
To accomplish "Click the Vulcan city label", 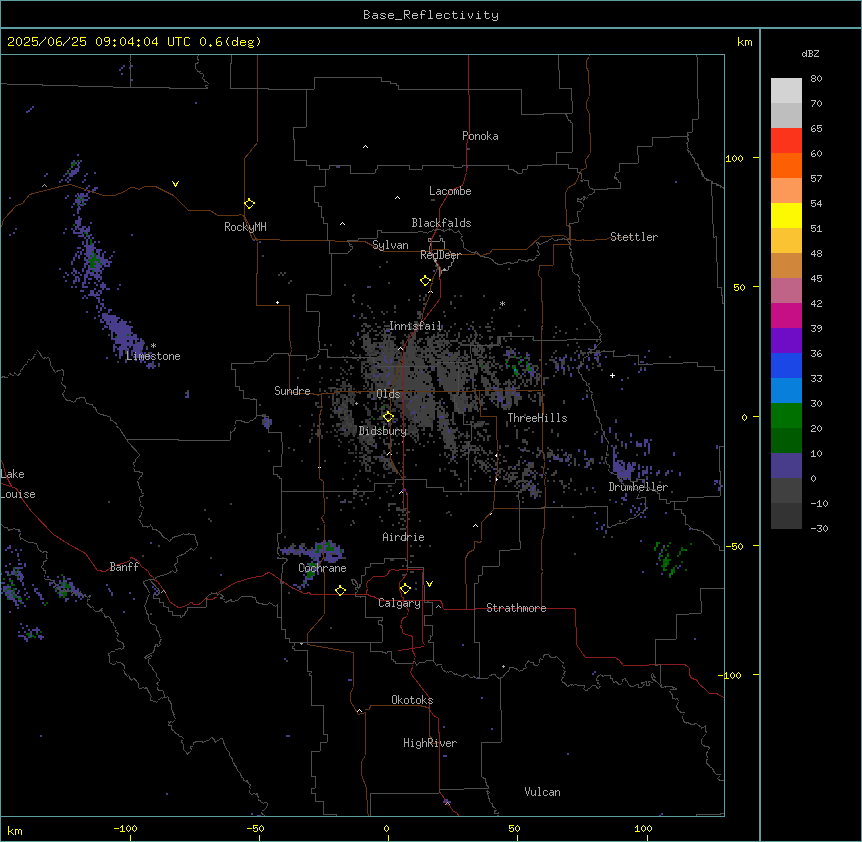I will tap(542, 792).
